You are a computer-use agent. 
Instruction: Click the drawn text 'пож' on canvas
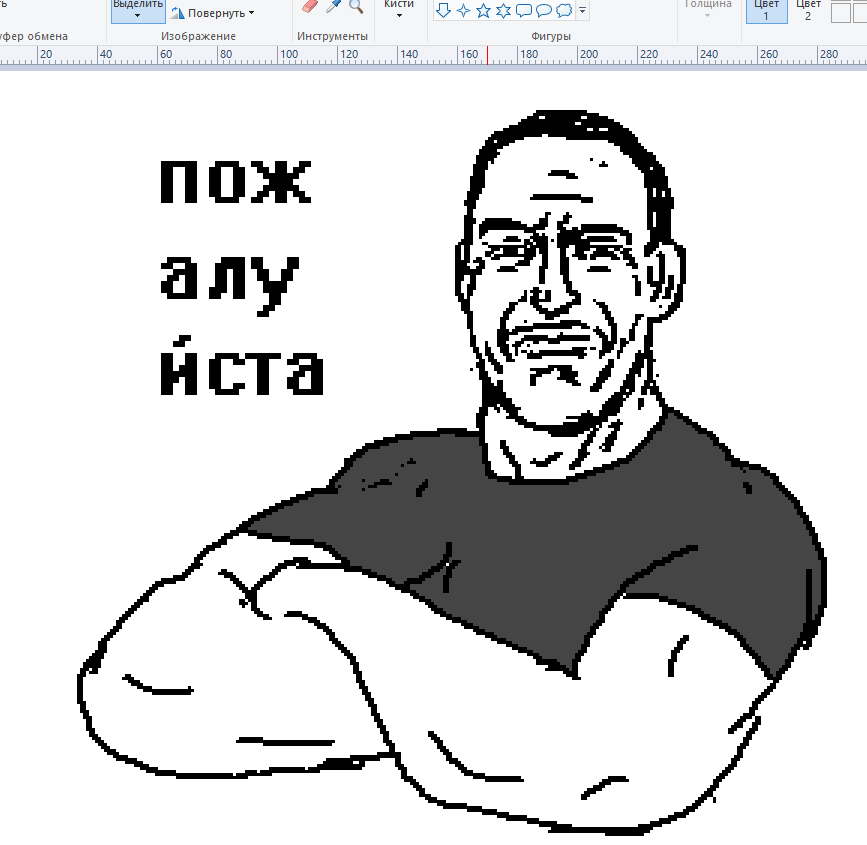coord(236,182)
